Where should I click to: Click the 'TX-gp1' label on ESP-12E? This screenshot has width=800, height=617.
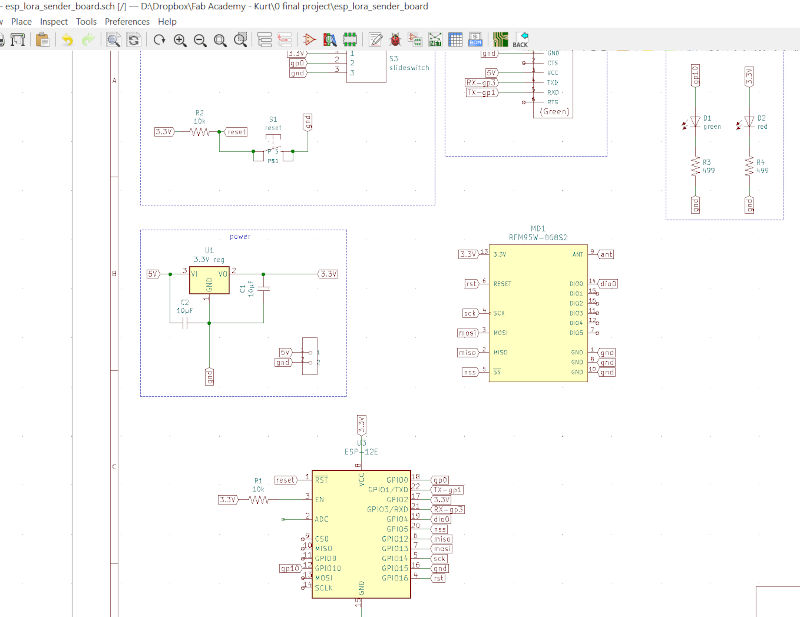coord(447,490)
